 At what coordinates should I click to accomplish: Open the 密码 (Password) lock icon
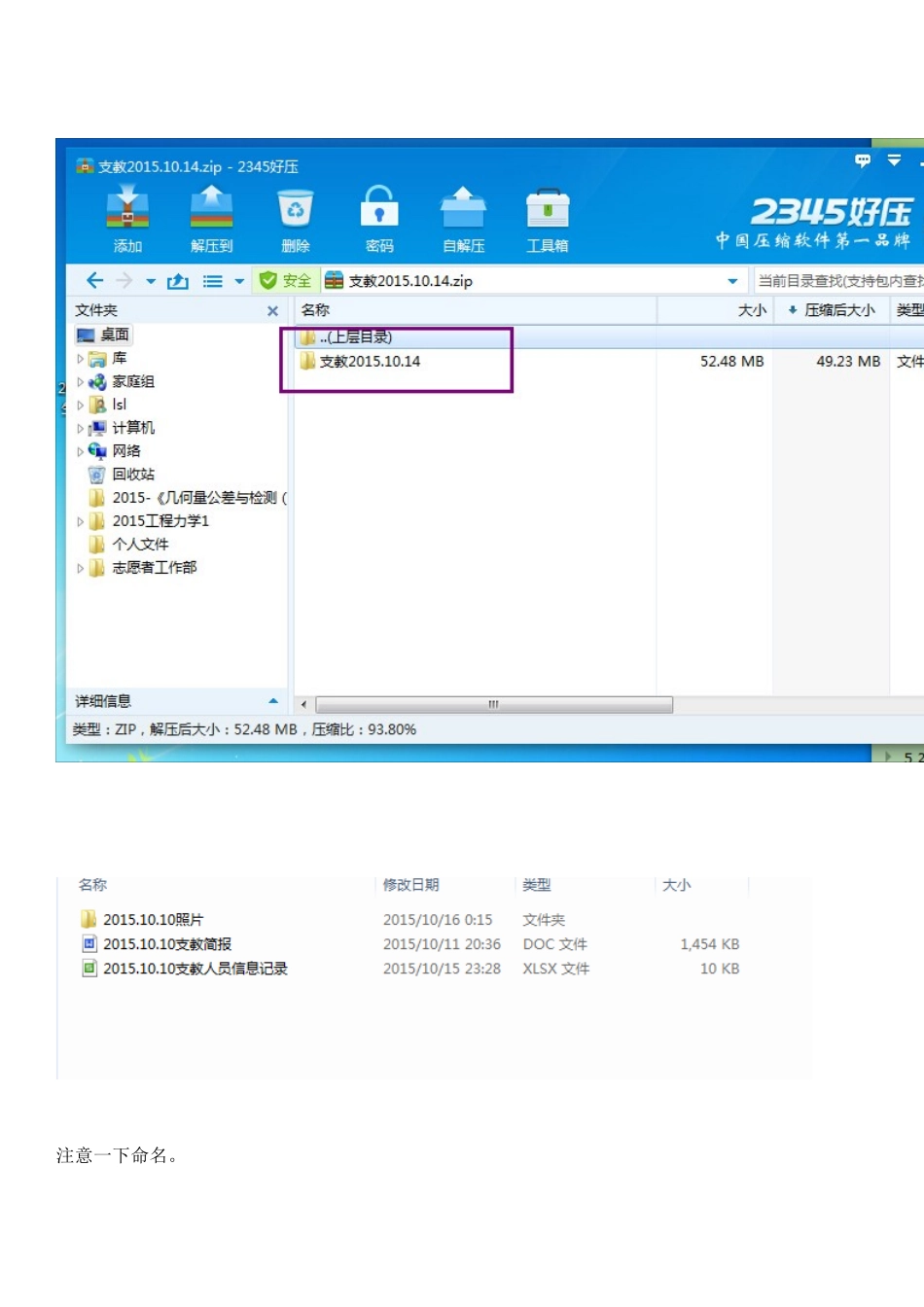point(379,220)
